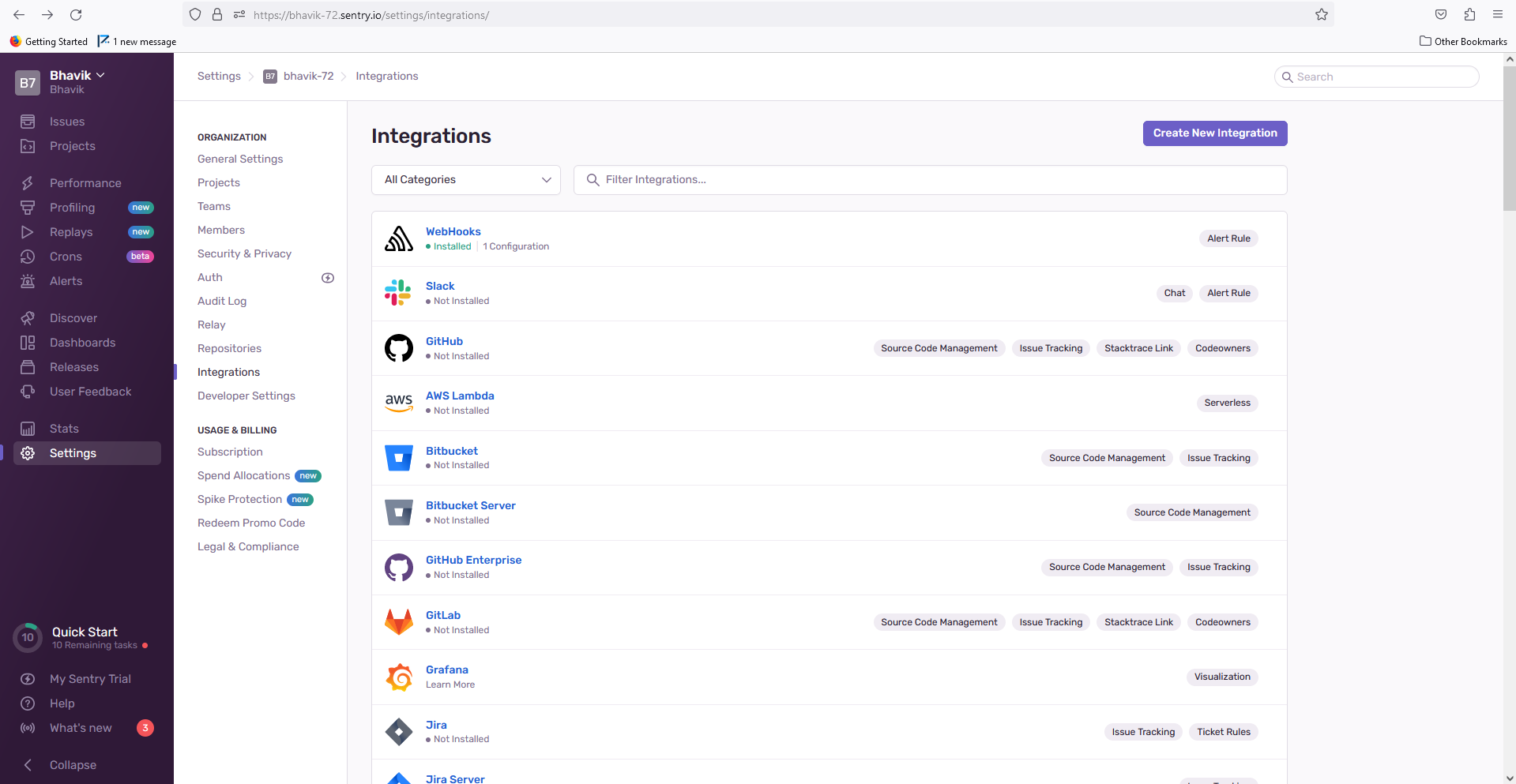Click the GitHub octocat logo

coord(398,347)
